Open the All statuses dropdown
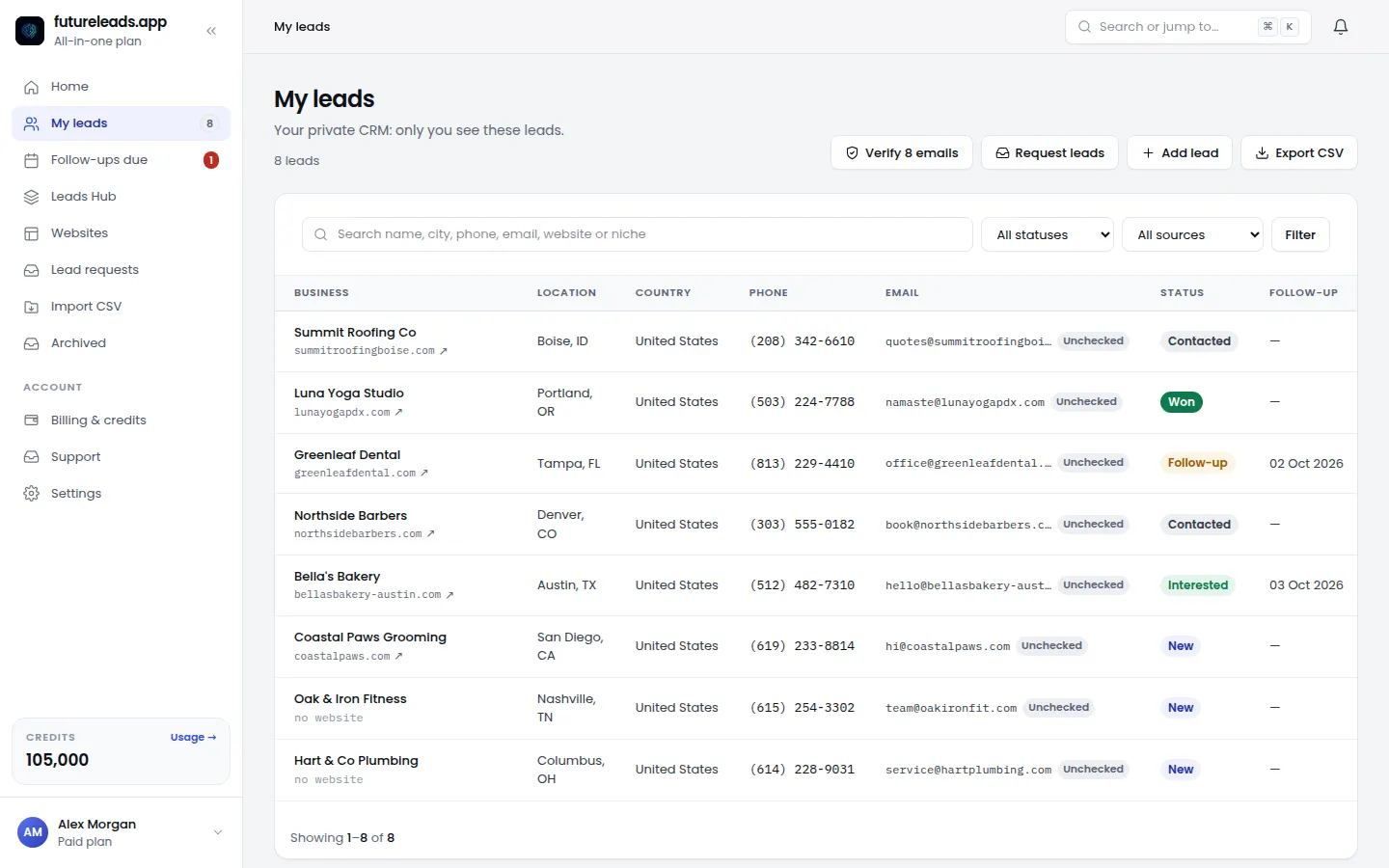 pos(1048,234)
